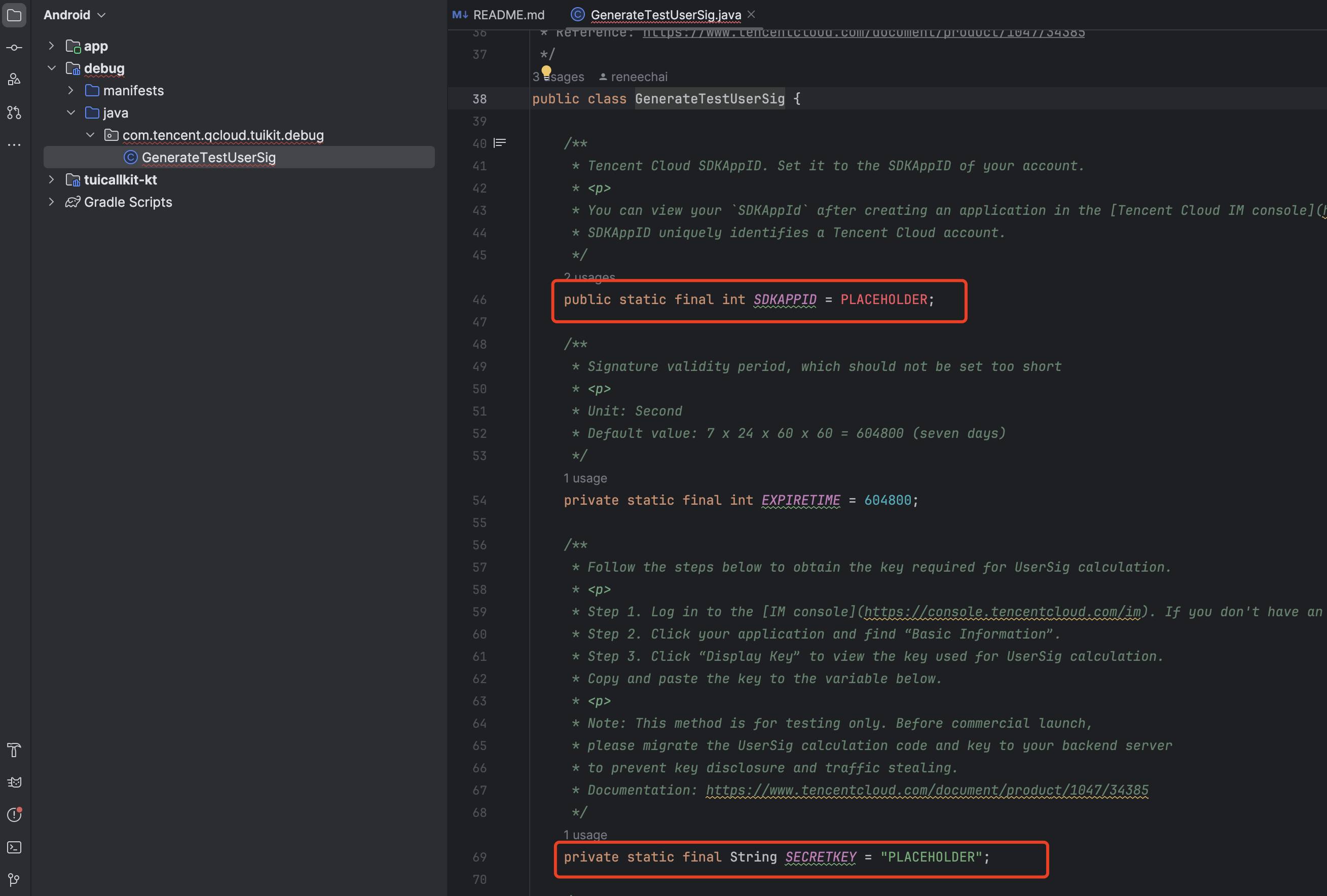Viewport: 1327px width, 896px height.
Task: Switch to the README.md tab
Action: [498, 15]
